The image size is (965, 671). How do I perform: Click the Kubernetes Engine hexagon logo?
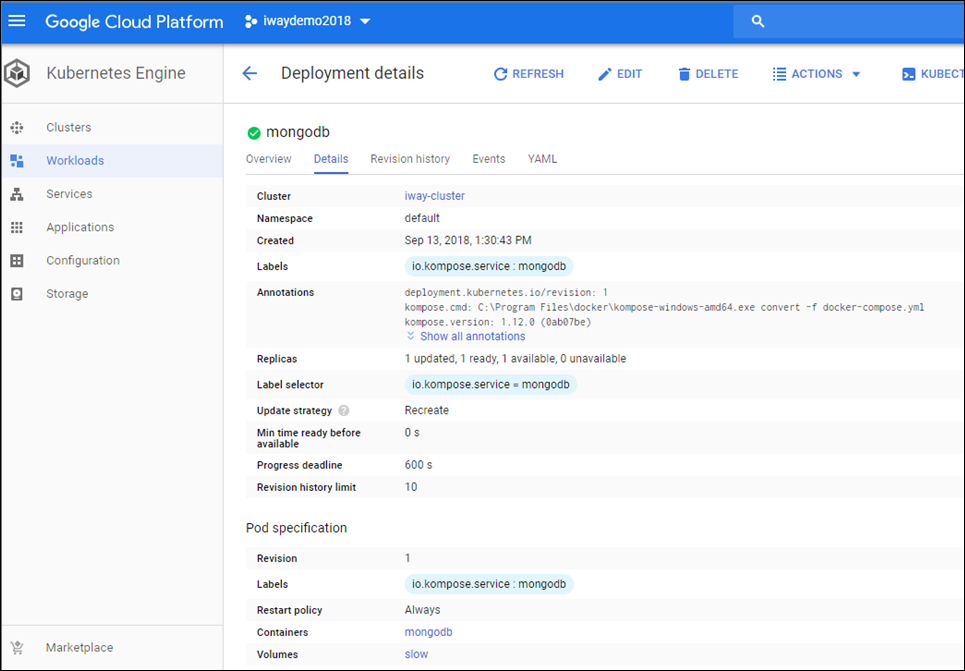tap(17, 73)
